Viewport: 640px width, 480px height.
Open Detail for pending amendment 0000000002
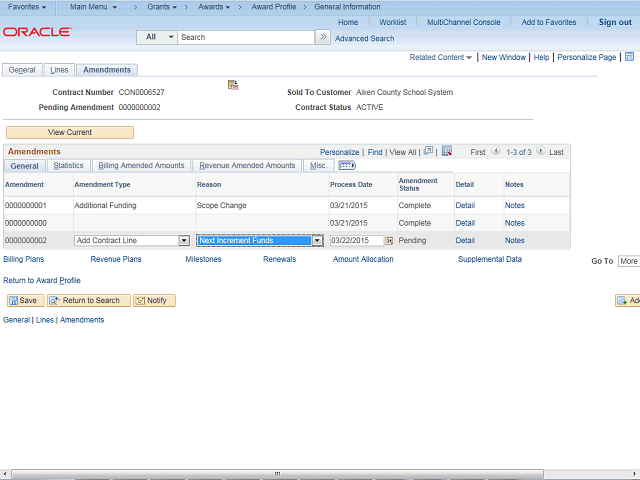point(465,240)
